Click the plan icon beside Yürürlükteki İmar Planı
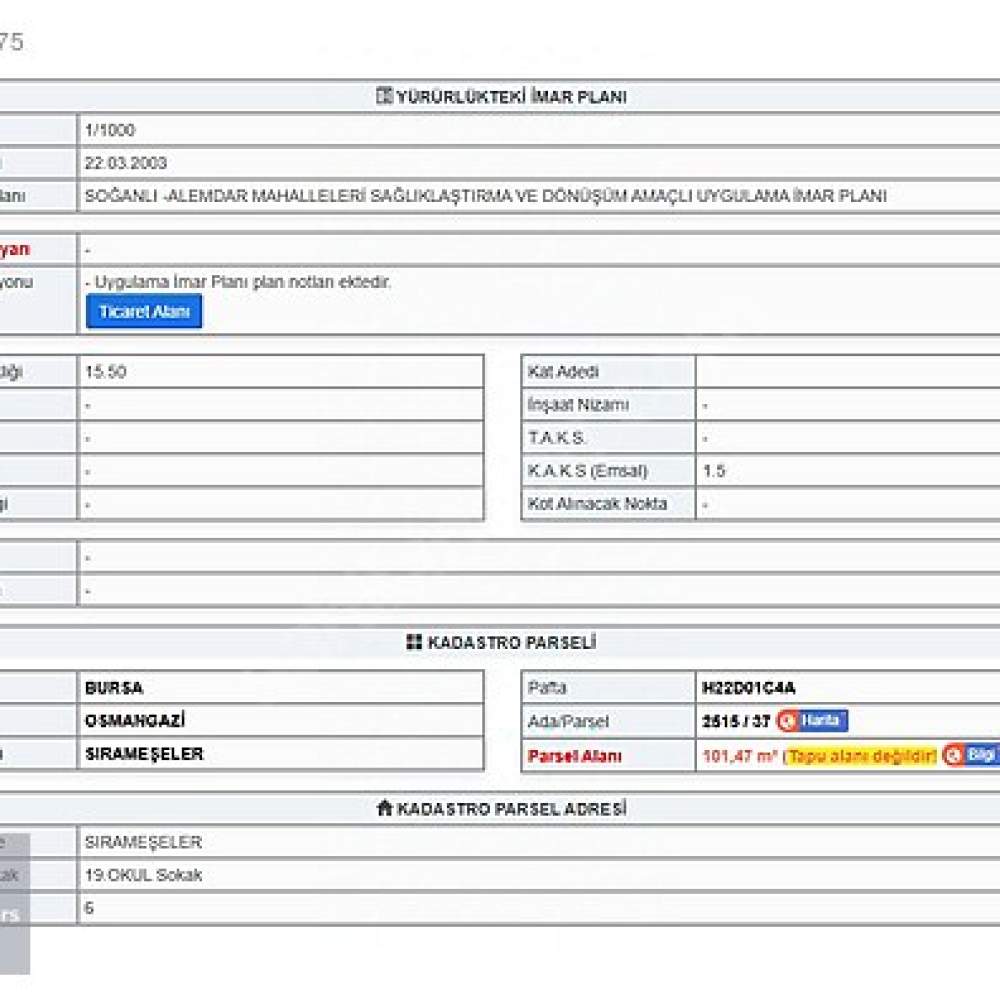The image size is (1000, 1000). coord(384,96)
